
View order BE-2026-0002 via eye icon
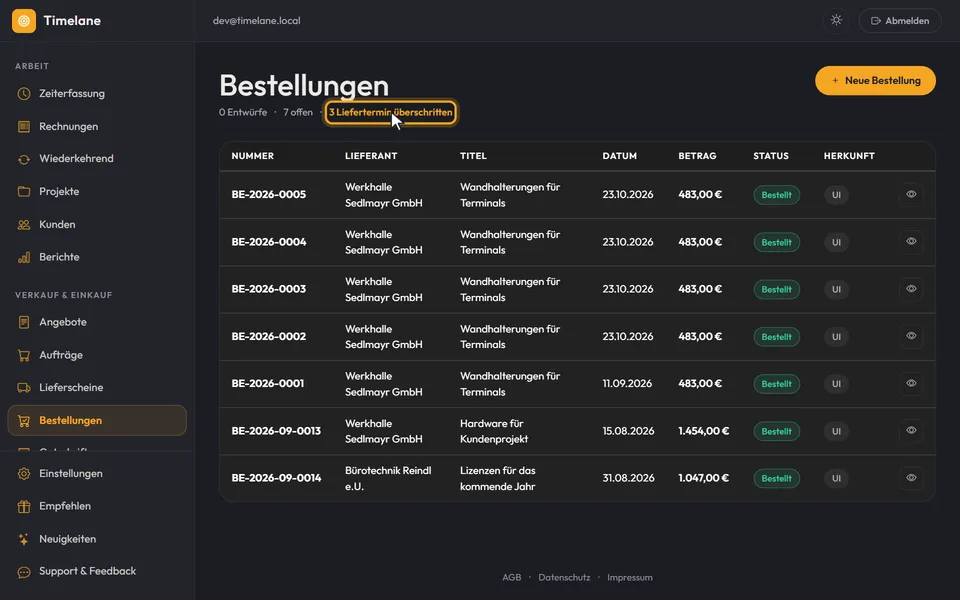click(911, 336)
